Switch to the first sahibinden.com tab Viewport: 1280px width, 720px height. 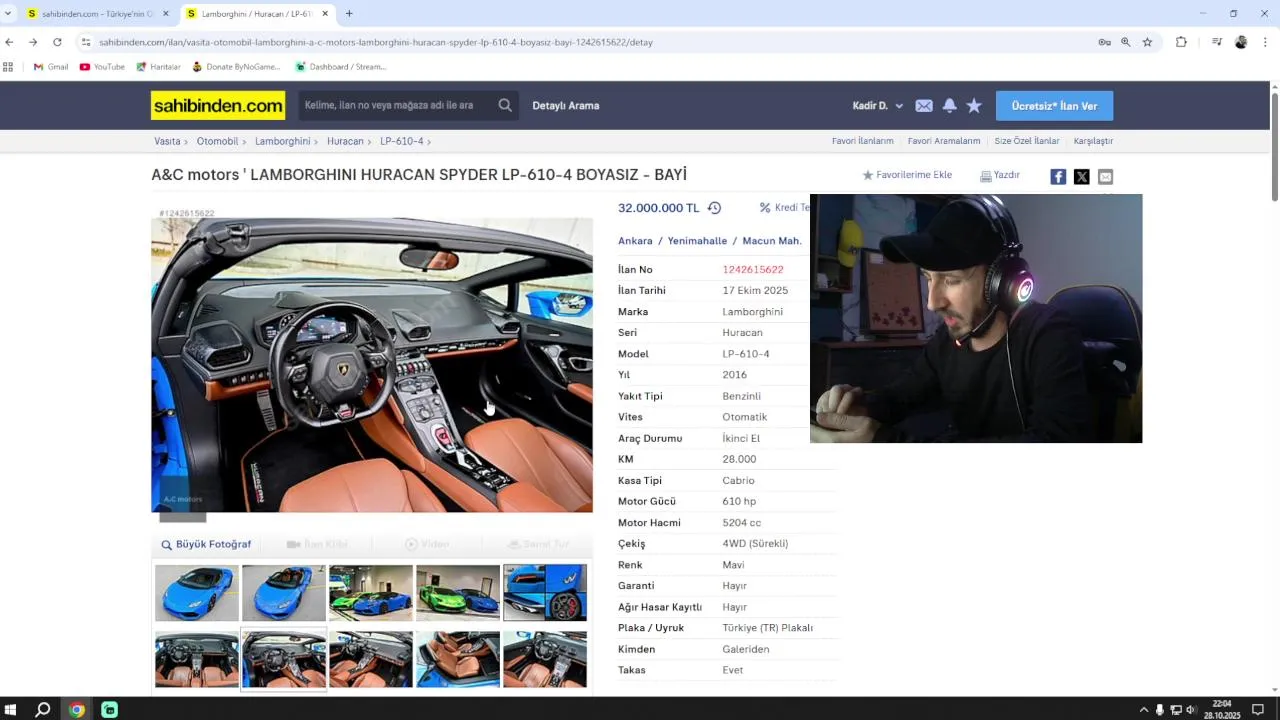click(97, 14)
